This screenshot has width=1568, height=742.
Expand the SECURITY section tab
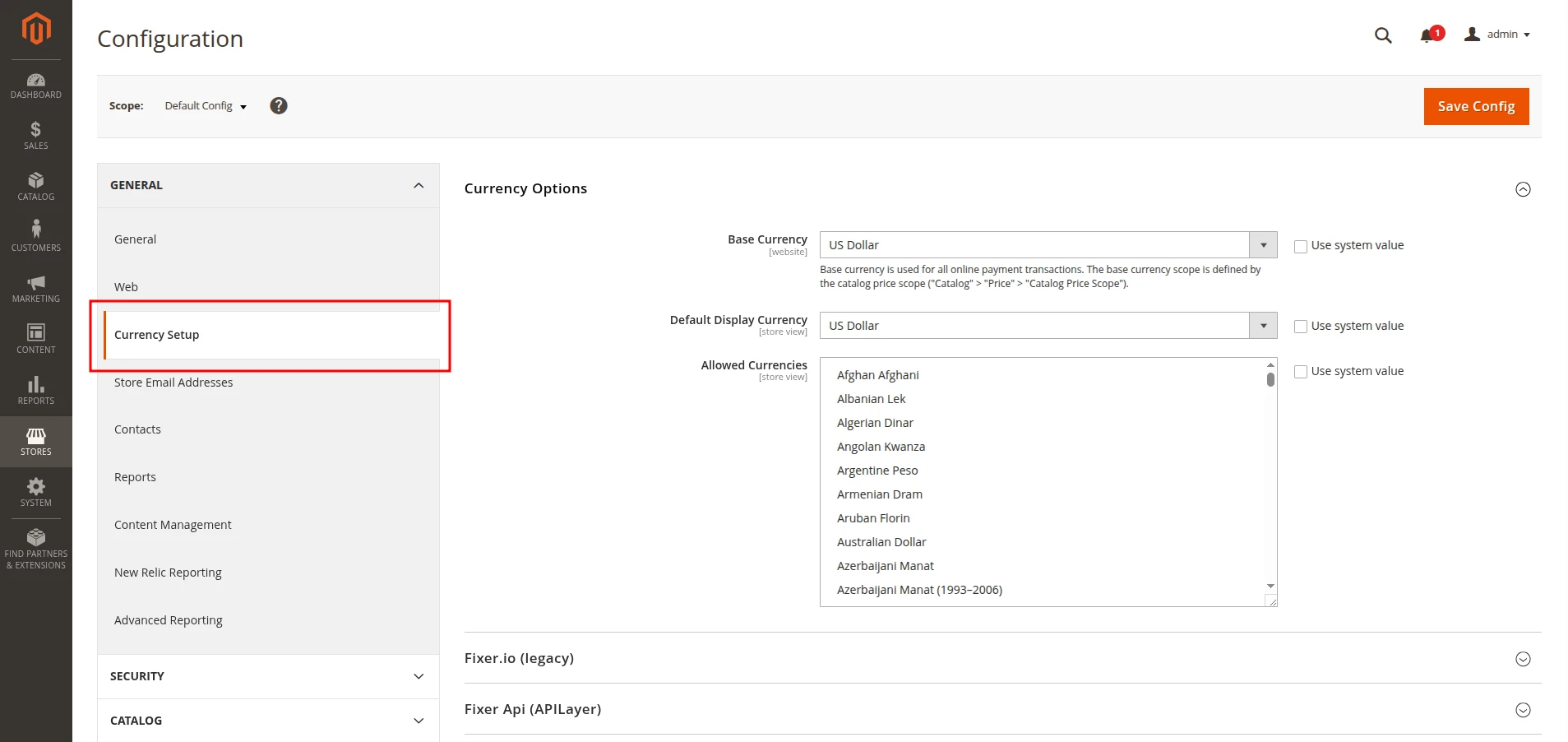click(x=268, y=676)
